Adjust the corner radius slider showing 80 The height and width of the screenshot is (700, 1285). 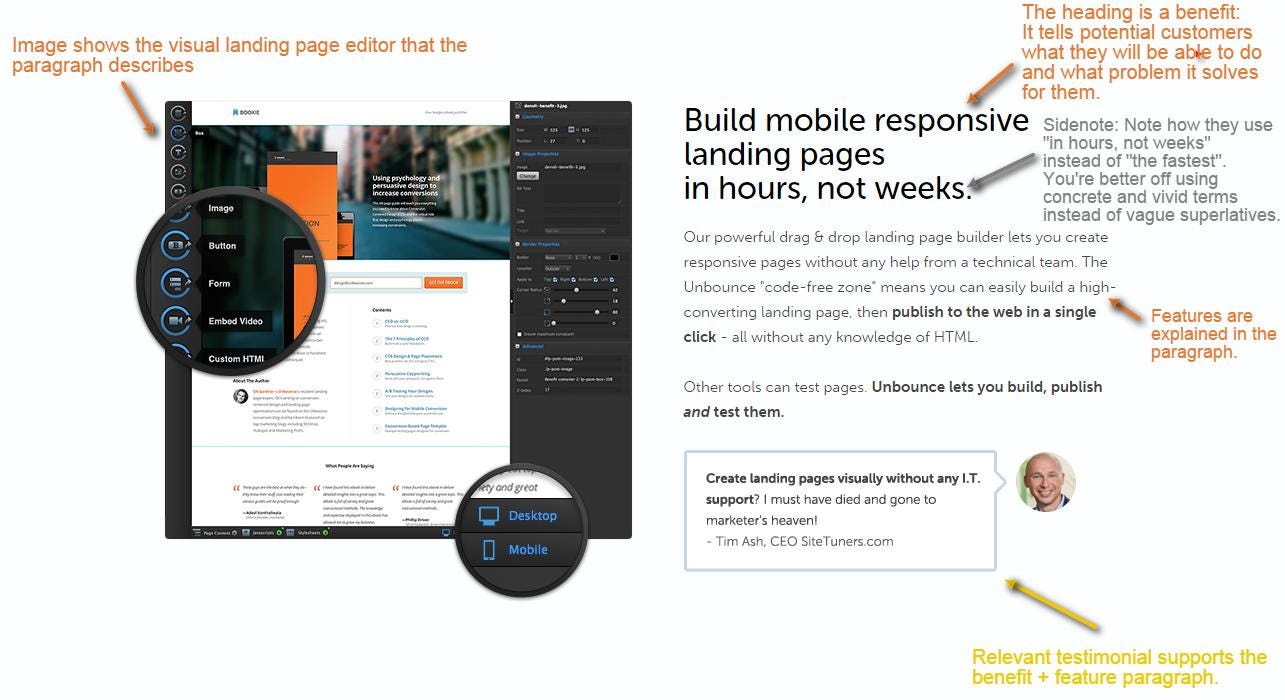pos(597,312)
